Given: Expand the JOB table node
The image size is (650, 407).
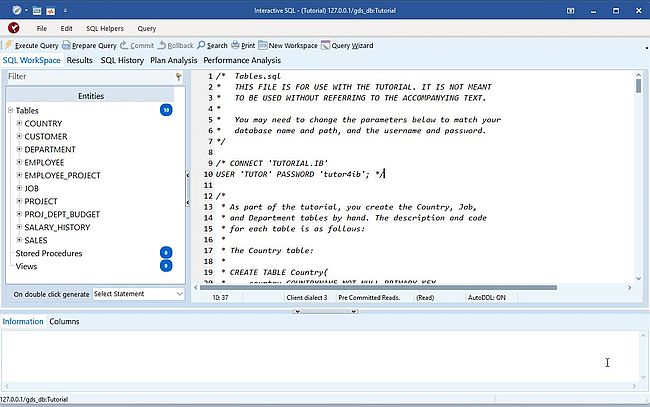Looking at the screenshot, I should pos(19,188).
